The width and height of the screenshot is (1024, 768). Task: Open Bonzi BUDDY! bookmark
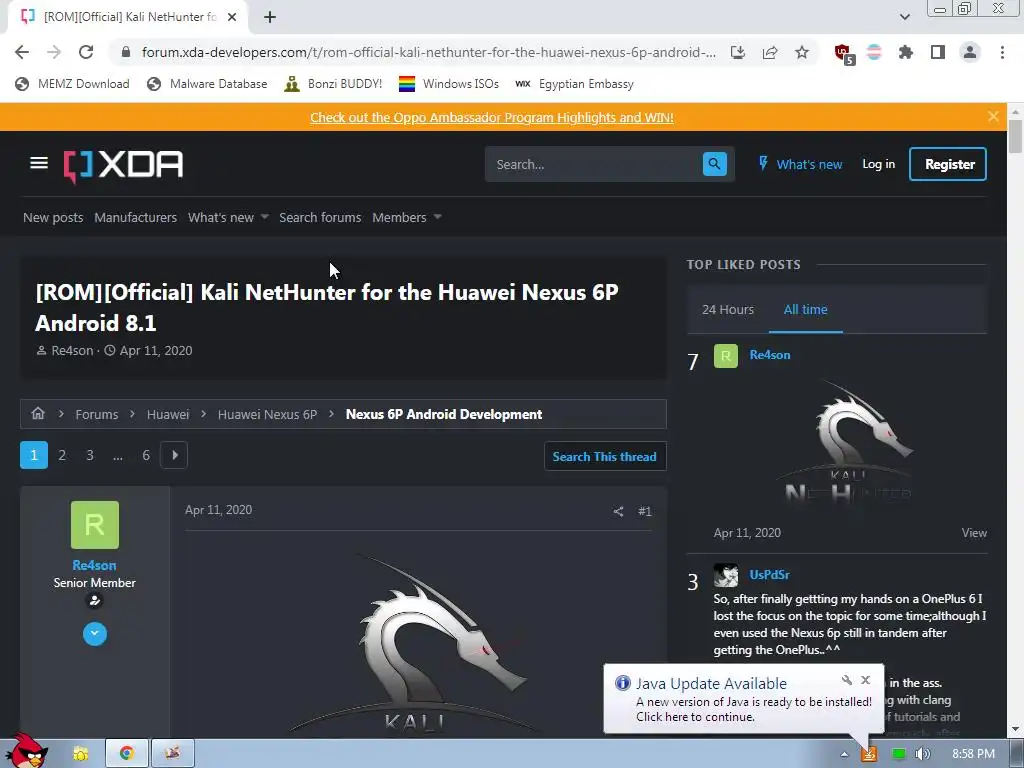(x=333, y=84)
